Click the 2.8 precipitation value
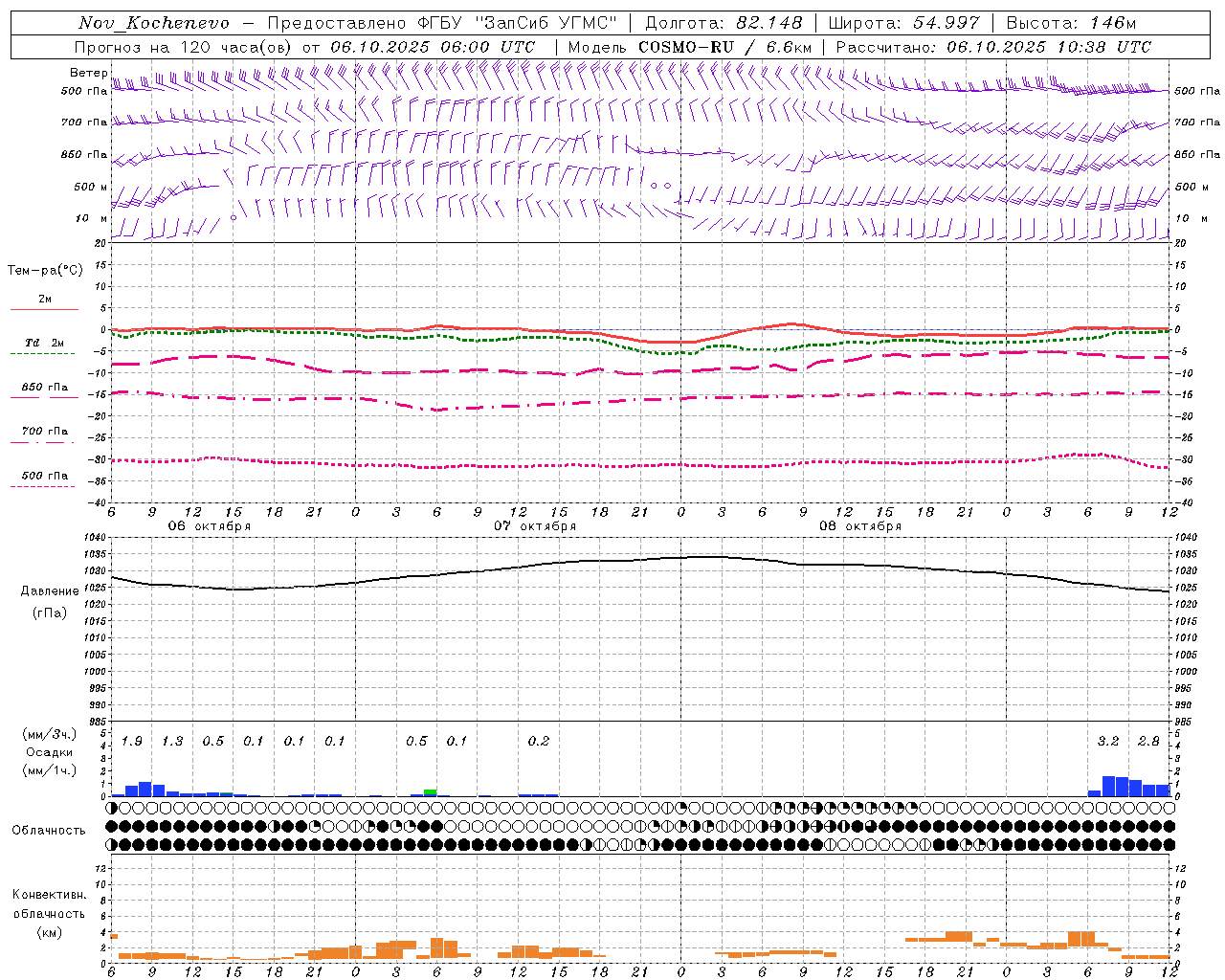The image size is (1225, 980). click(1148, 742)
